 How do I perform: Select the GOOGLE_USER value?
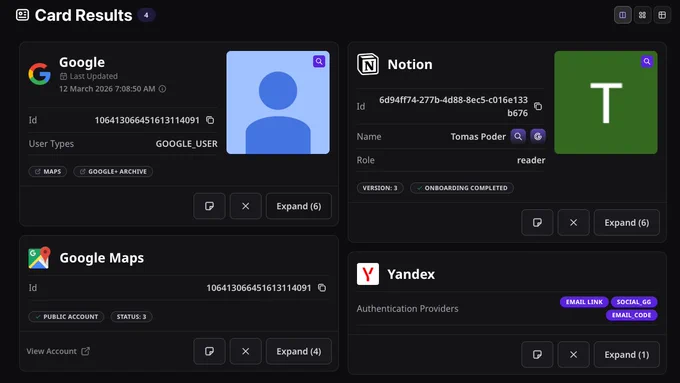coord(186,144)
